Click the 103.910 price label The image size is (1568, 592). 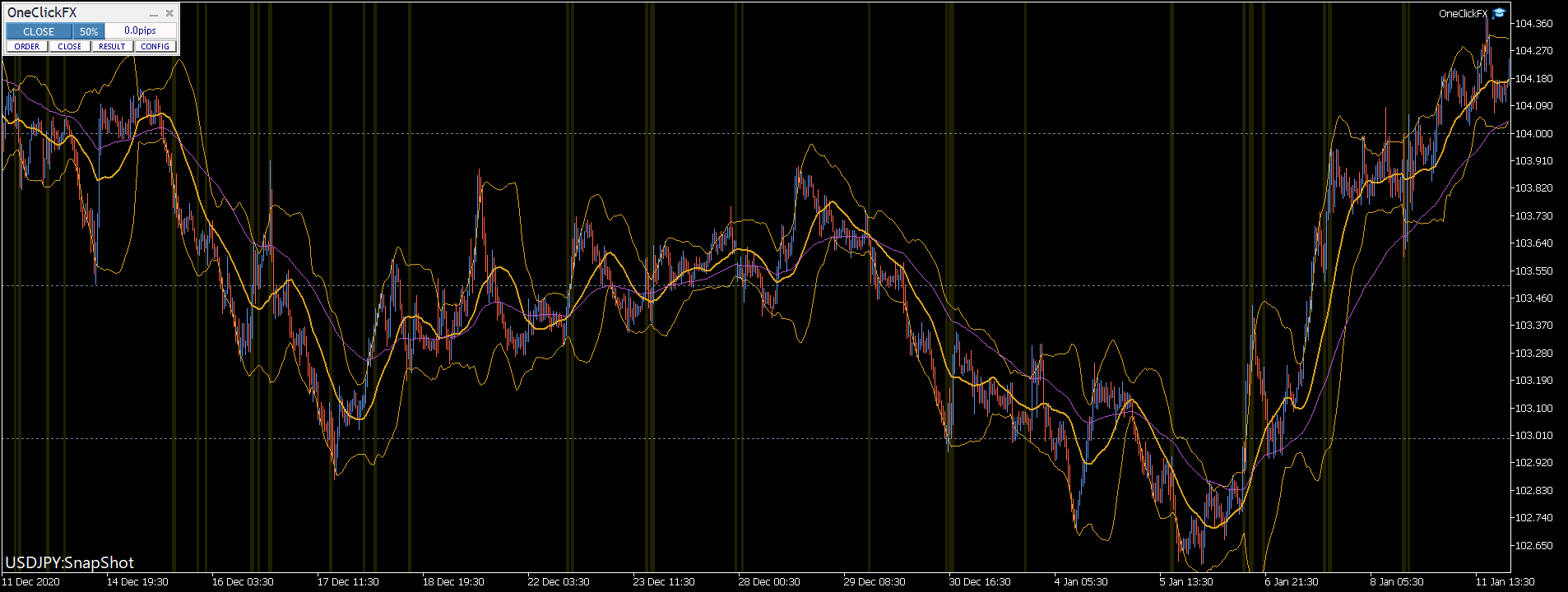click(x=1534, y=160)
